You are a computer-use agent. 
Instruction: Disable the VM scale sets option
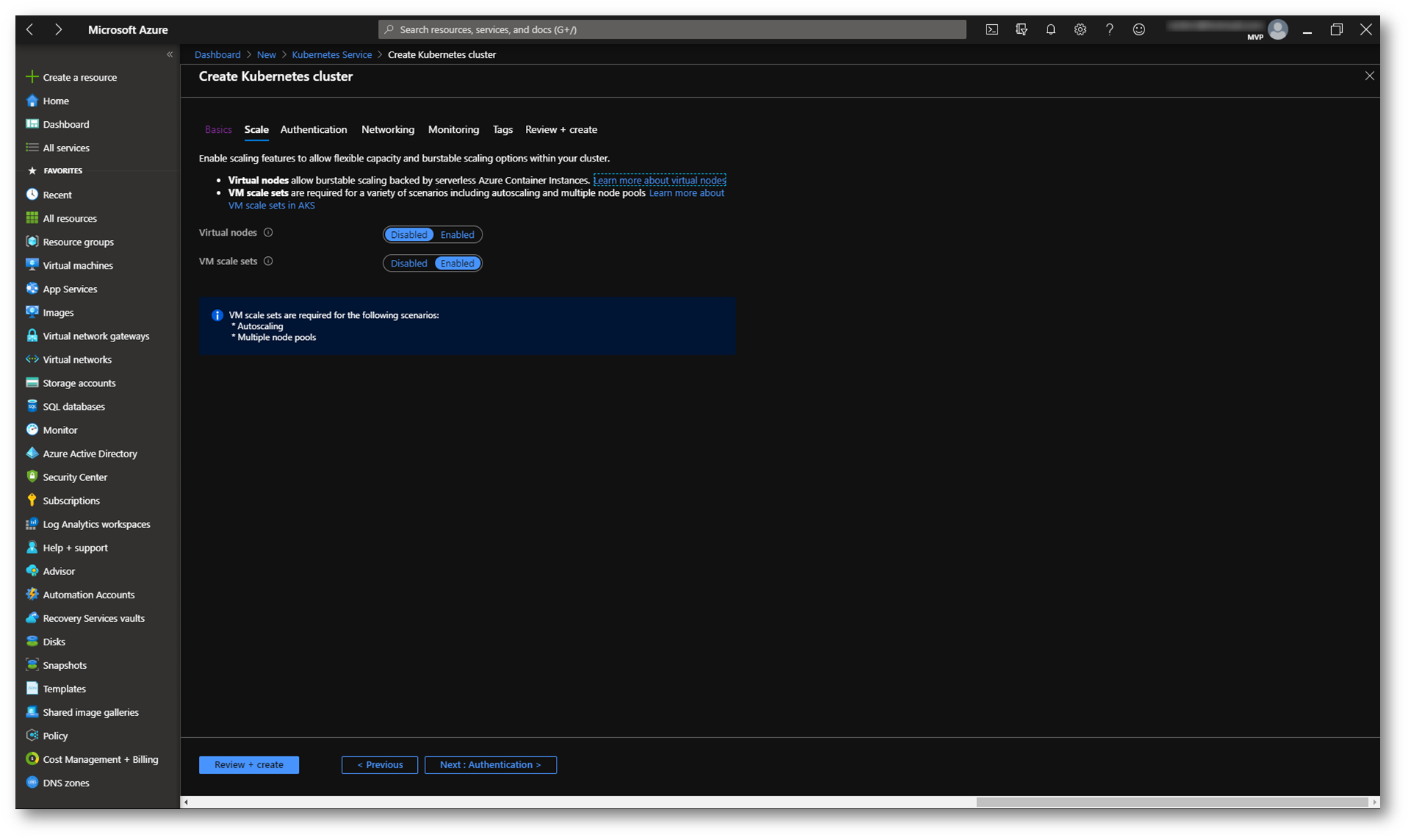pos(408,264)
